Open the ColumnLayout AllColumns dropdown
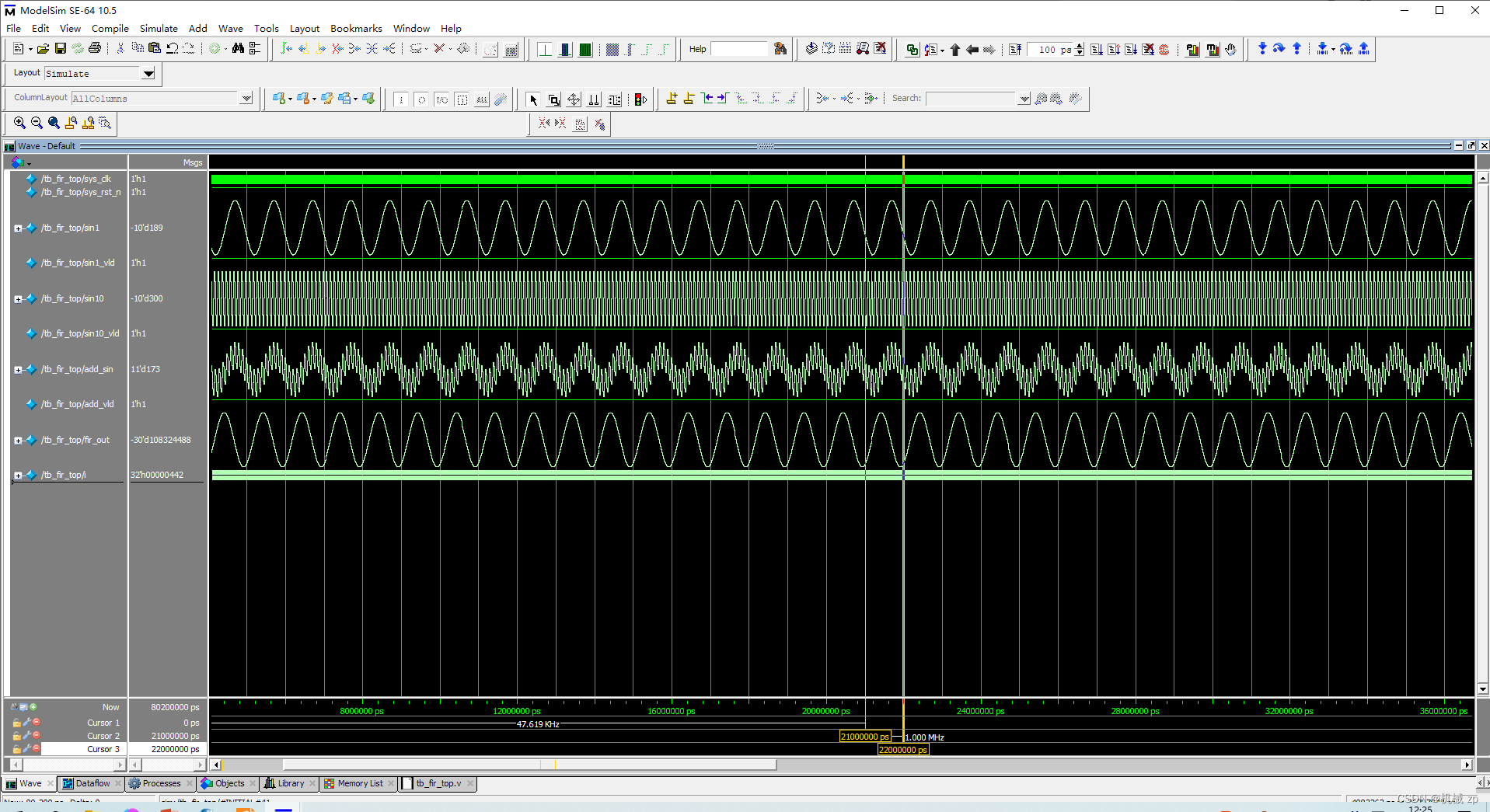 point(246,98)
